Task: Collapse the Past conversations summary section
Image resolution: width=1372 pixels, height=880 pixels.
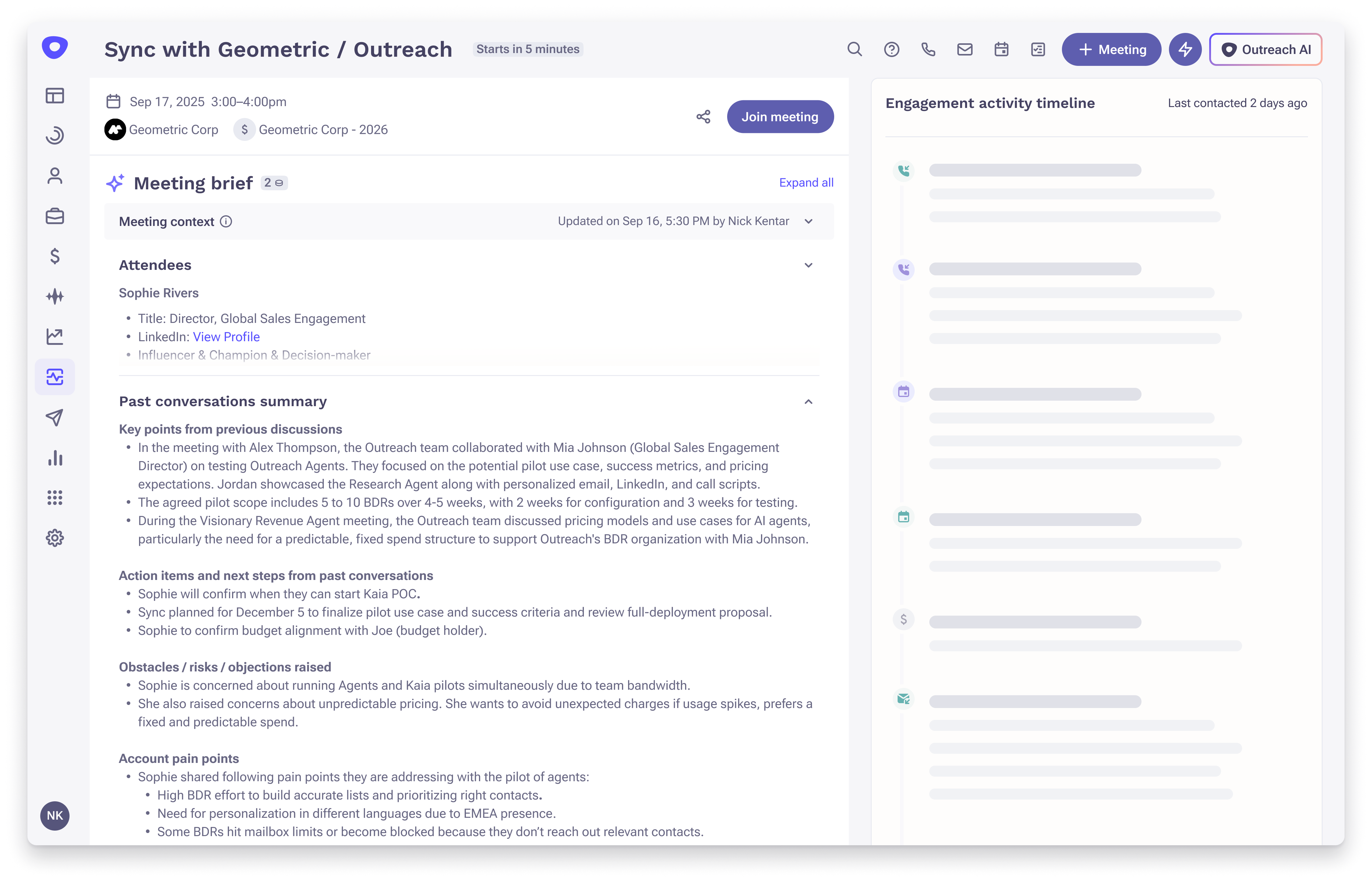Action: point(808,402)
